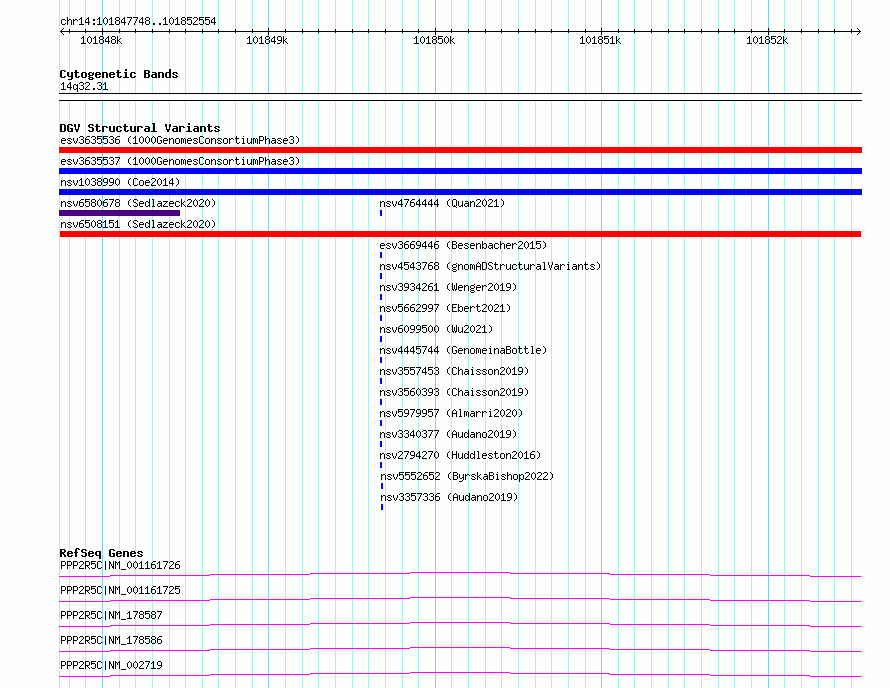Click the 14q32.31 cytogenetic band label
Viewport: 890px width, 688px height.
[x=84, y=86]
